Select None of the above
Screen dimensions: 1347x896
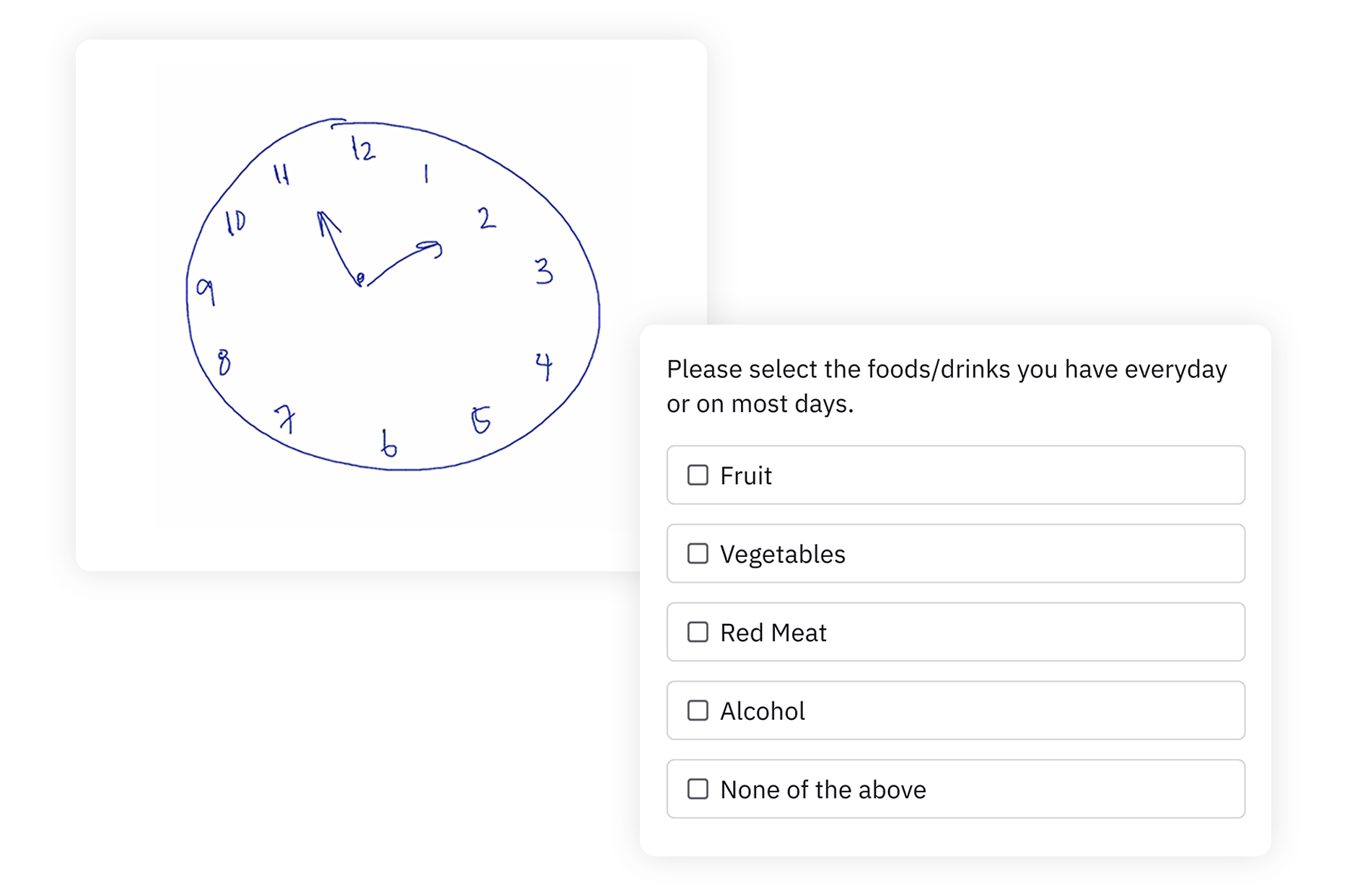[697, 789]
